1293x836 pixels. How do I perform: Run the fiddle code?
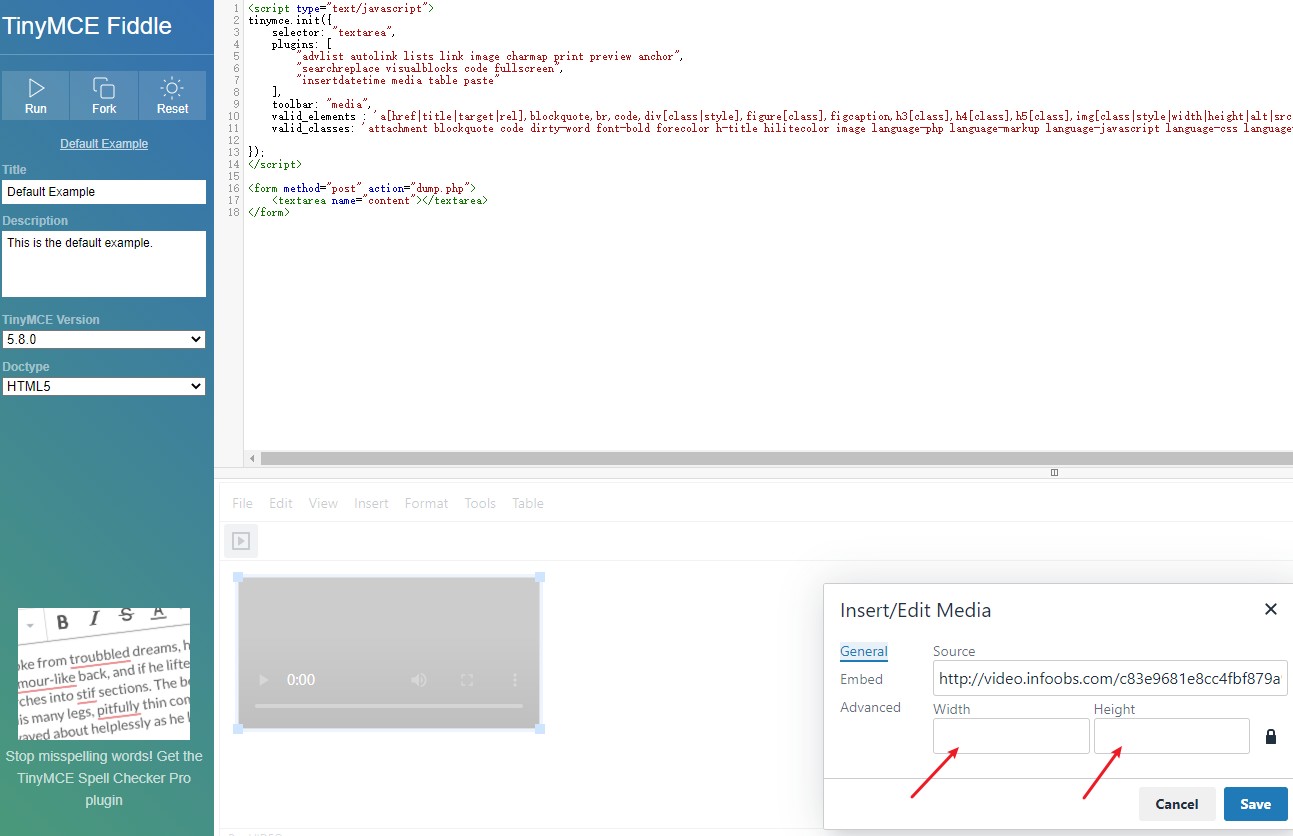(35, 95)
